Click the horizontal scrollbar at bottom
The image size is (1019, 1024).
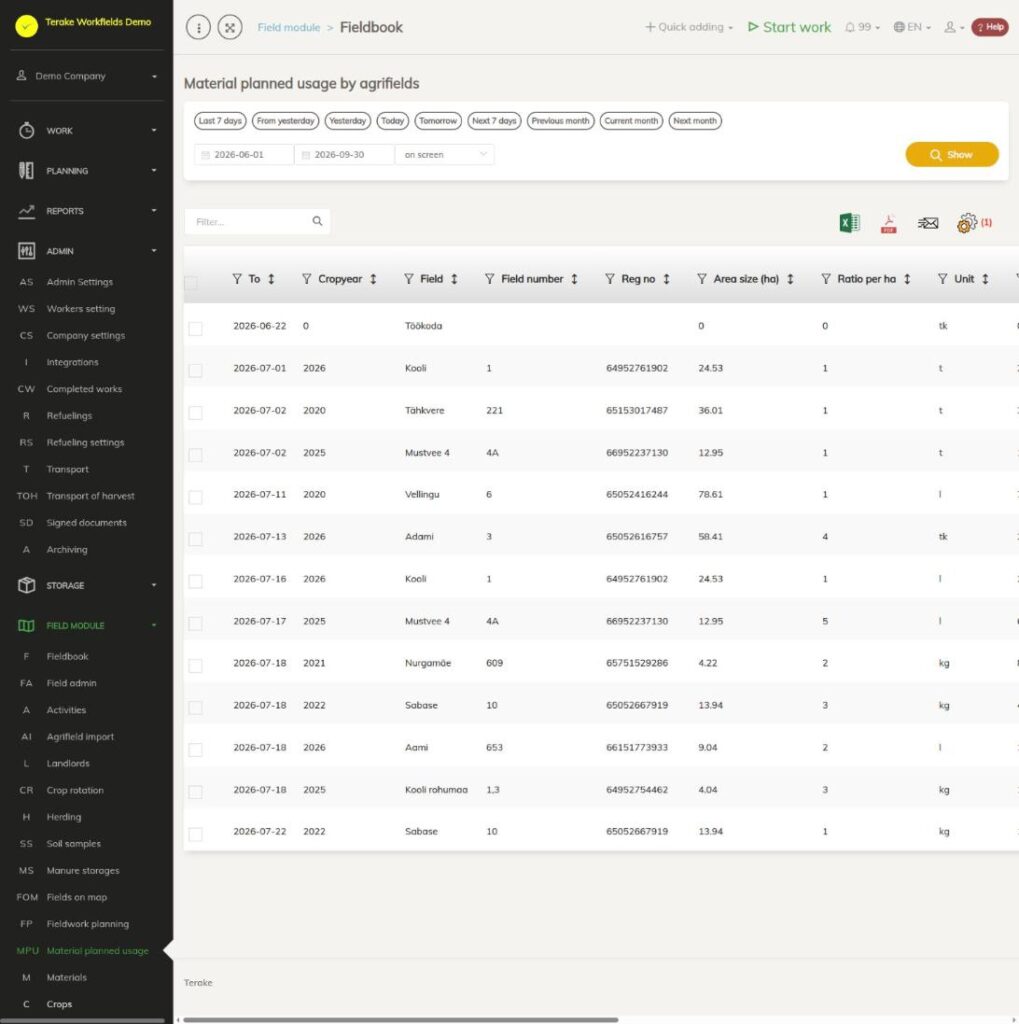tap(400, 1019)
